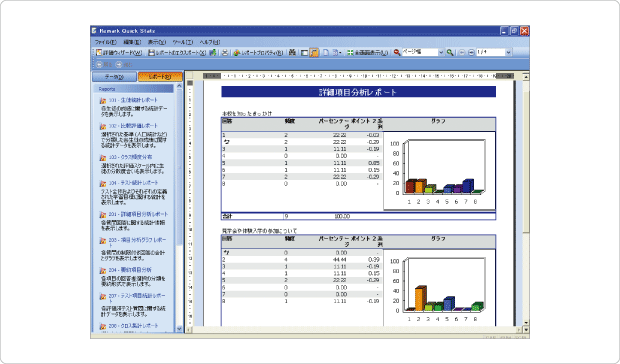This screenshot has height=364, width=620.
Task: Open the 207 - テスト項目統計レポート link
Action: point(137,298)
